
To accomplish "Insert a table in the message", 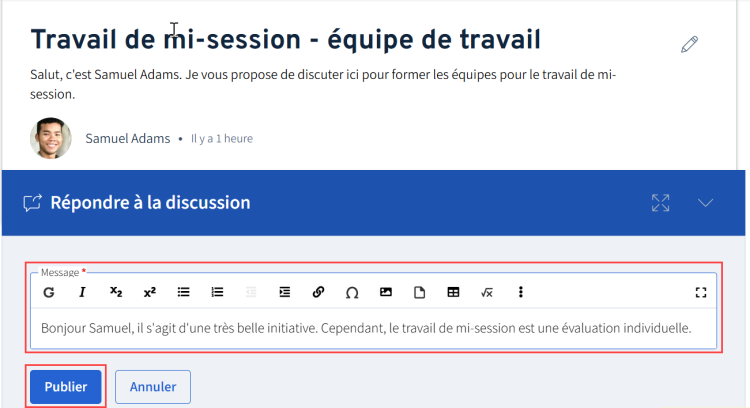I will [x=453, y=292].
